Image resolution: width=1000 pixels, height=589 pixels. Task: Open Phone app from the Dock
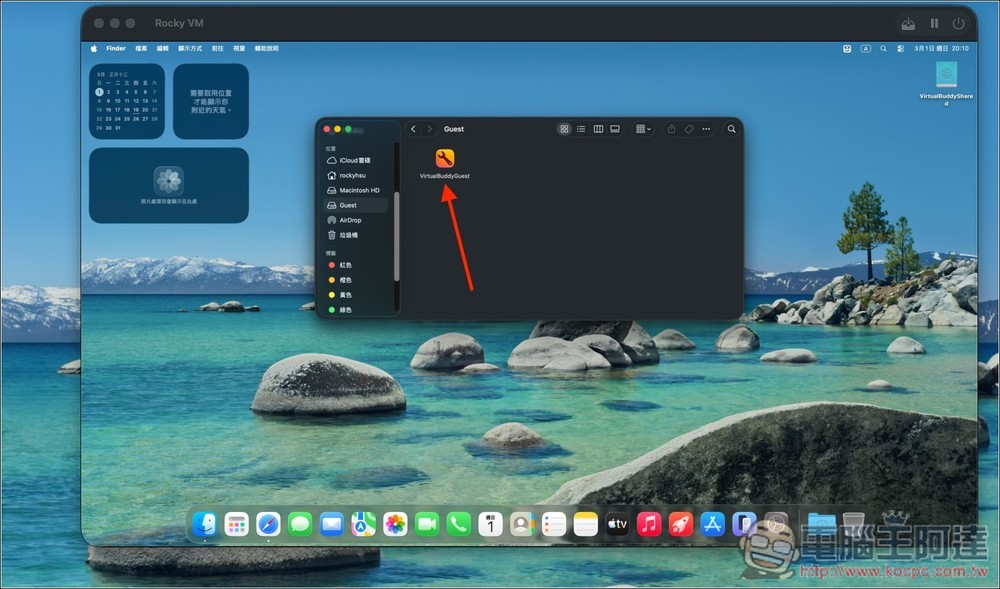coord(459,525)
